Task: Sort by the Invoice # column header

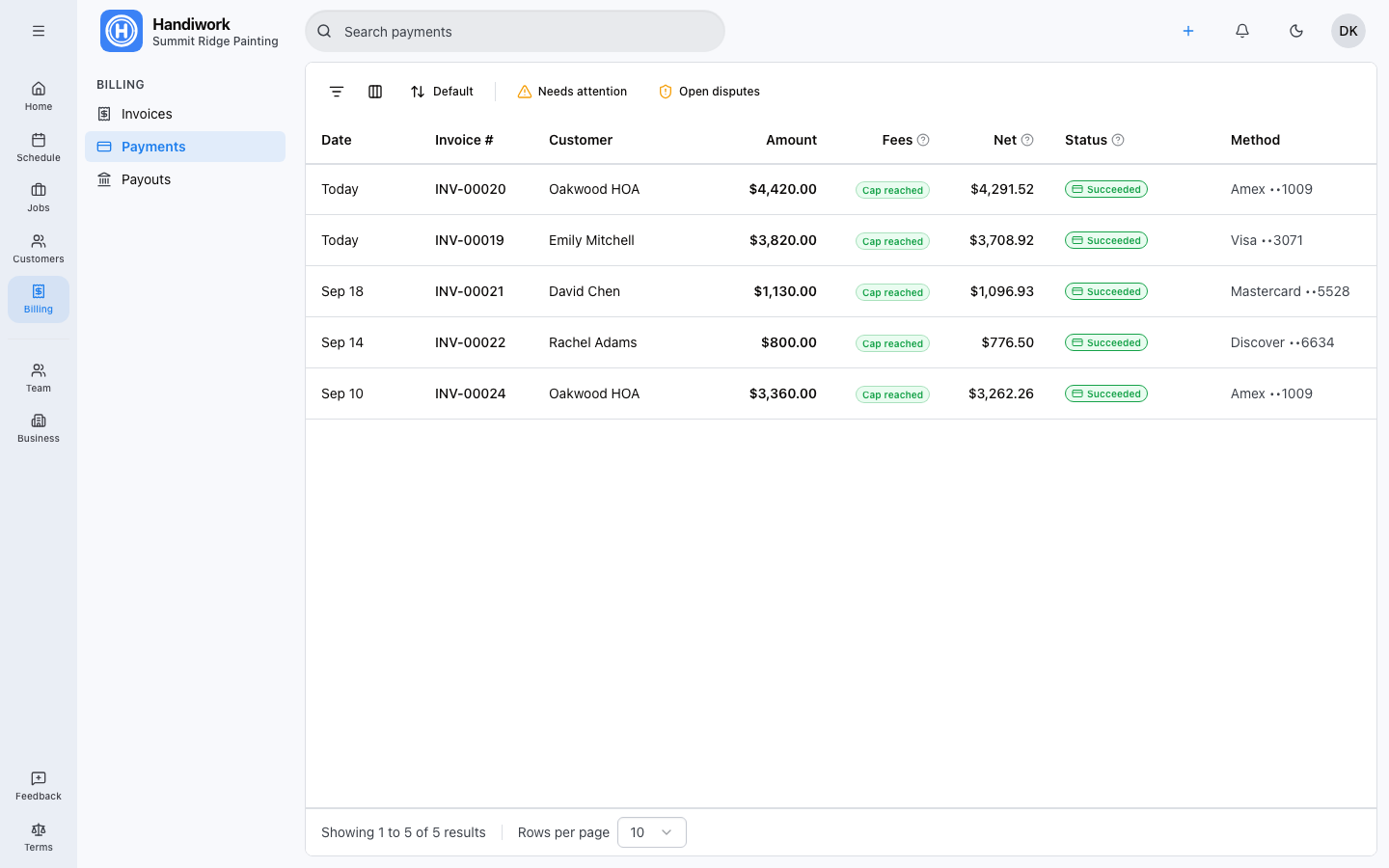Action: coord(464,140)
